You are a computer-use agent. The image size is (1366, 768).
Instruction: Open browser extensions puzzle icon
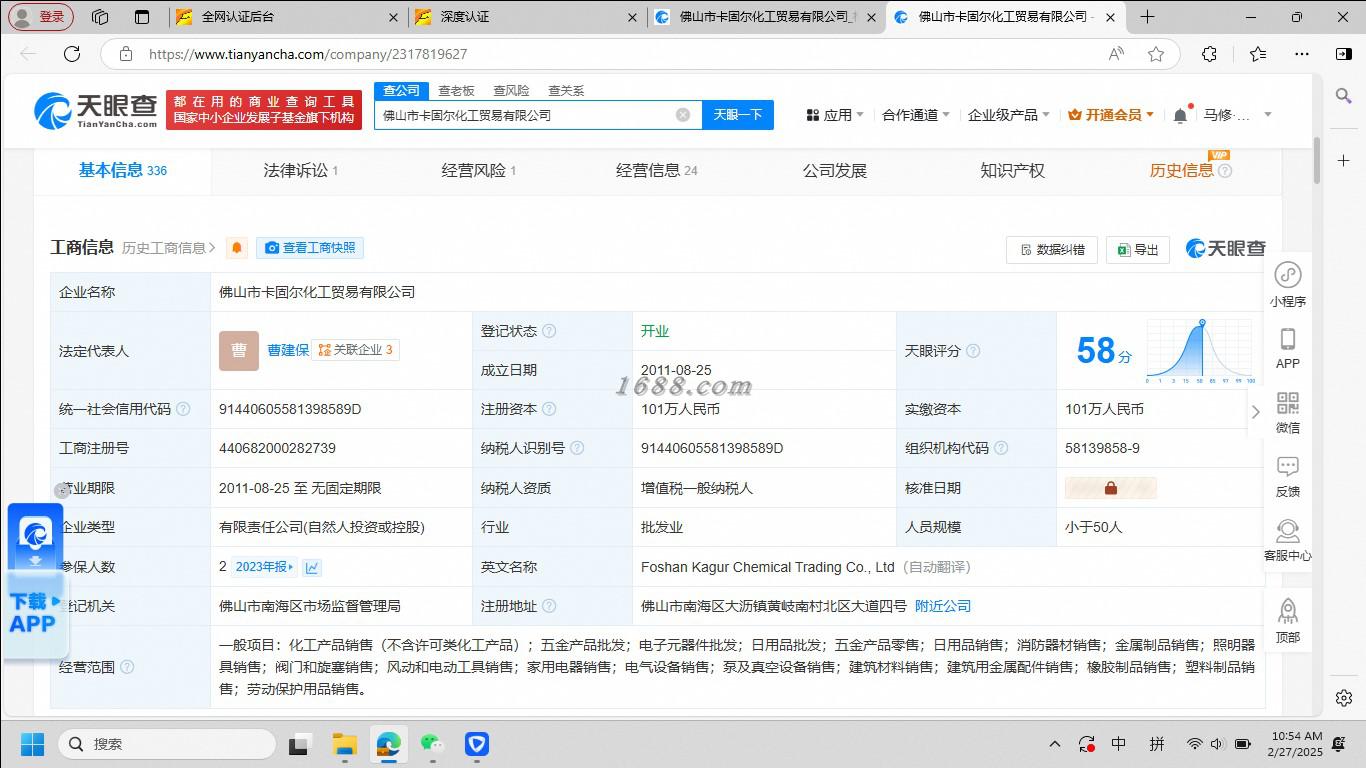coord(1209,54)
